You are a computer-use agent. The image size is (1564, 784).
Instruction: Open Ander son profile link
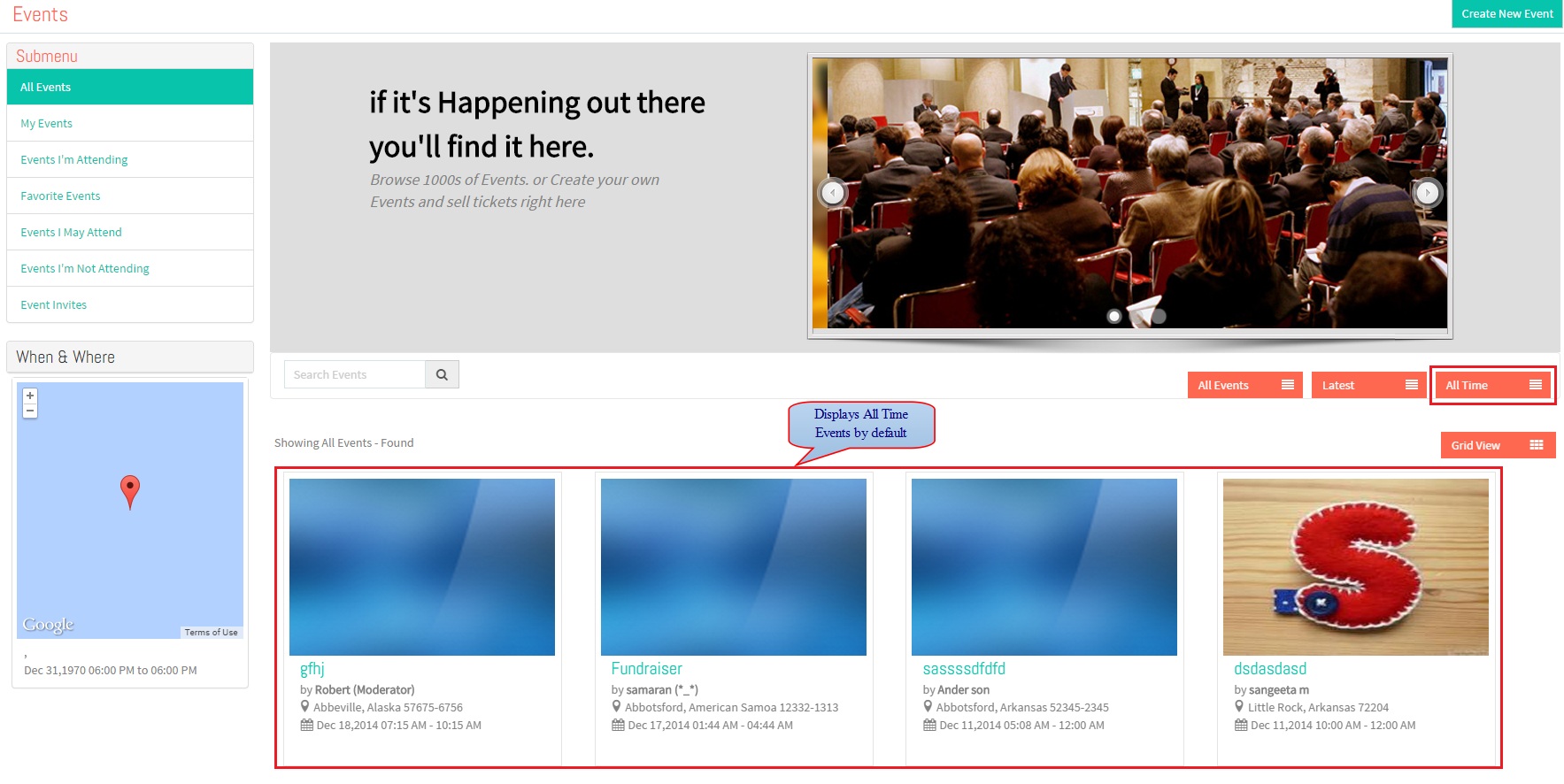[964, 689]
